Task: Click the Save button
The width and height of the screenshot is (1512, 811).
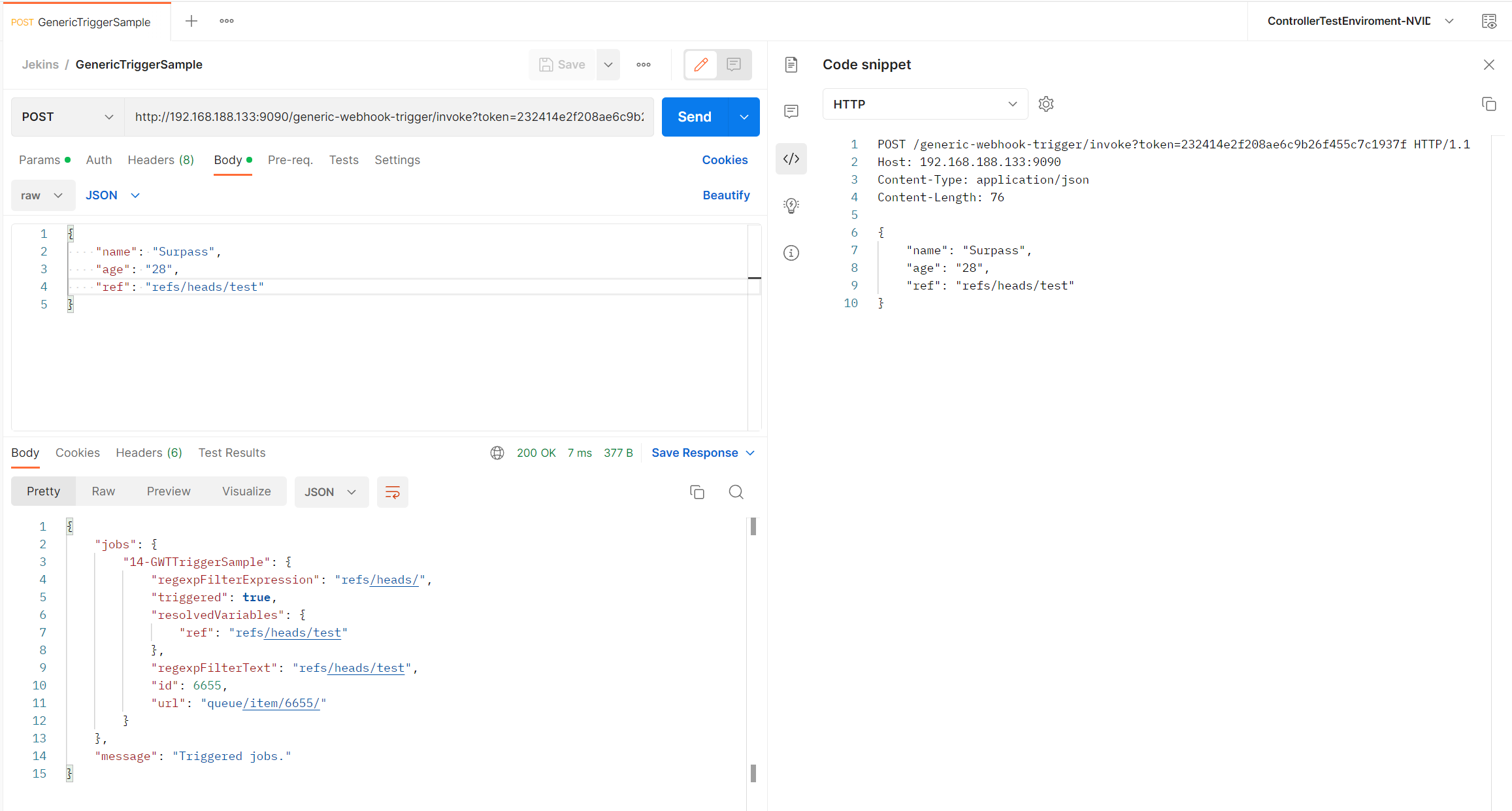Action: click(x=562, y=65)
